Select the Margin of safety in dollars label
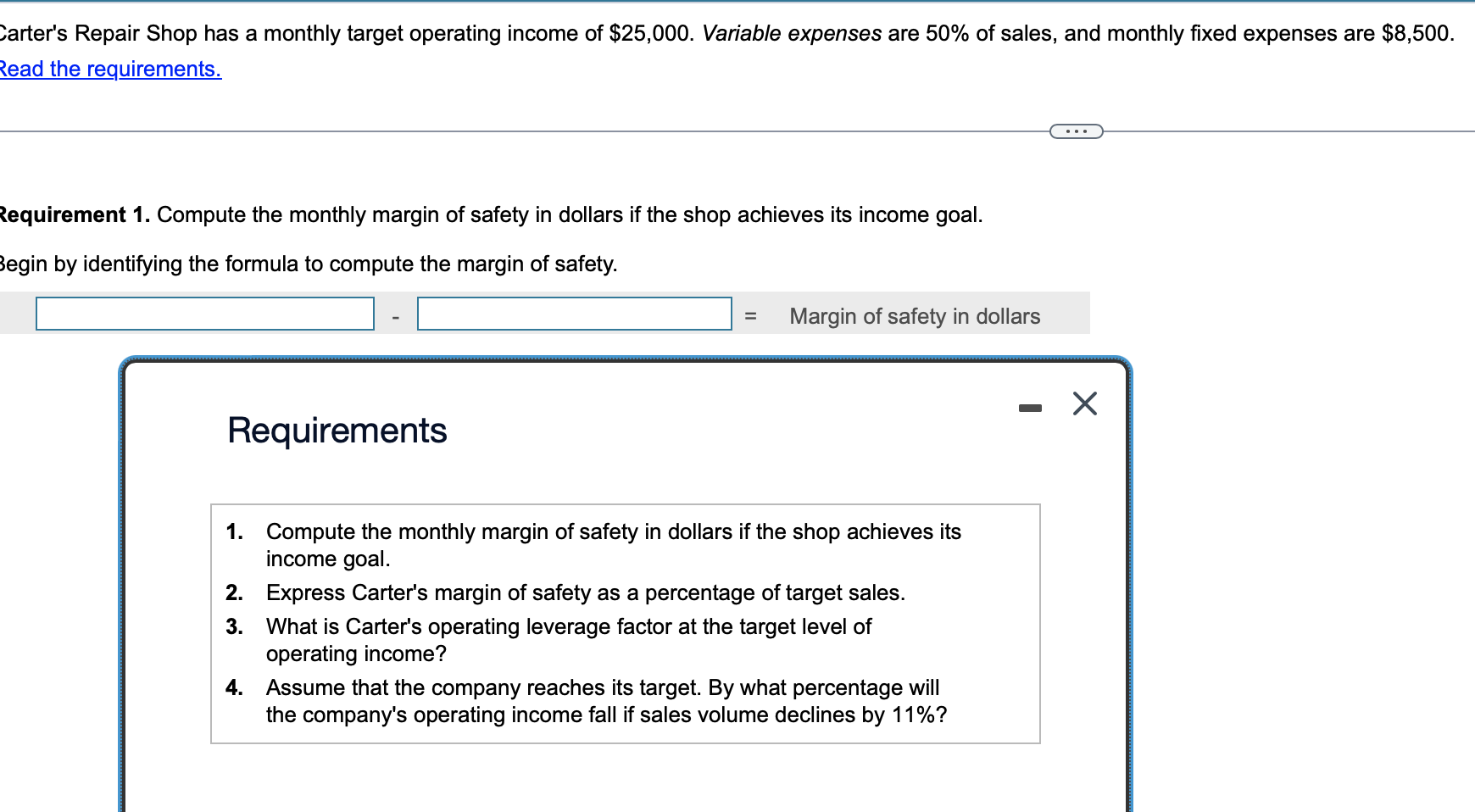1475x812 pixels. point(914,316)
